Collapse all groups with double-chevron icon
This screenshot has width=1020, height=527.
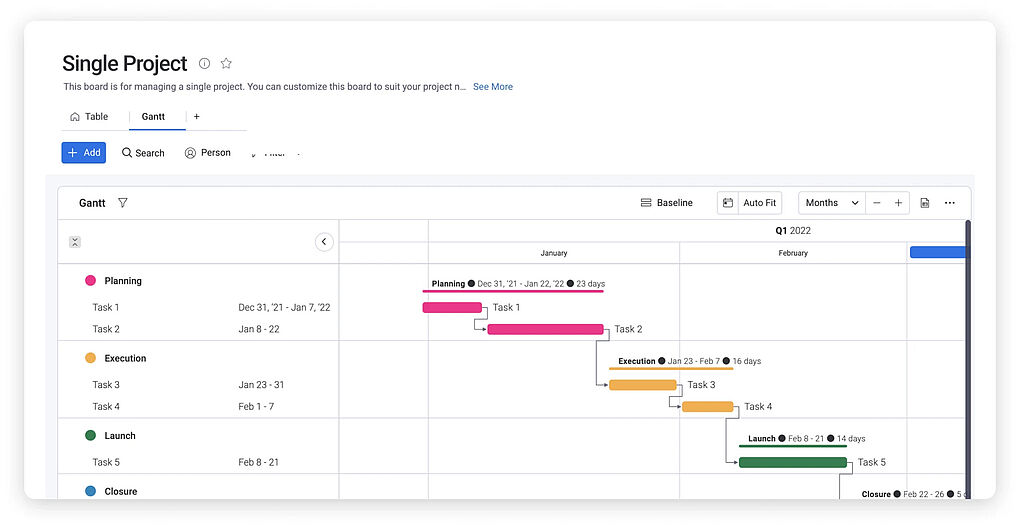pyautogui.click(x=75, y=242)
